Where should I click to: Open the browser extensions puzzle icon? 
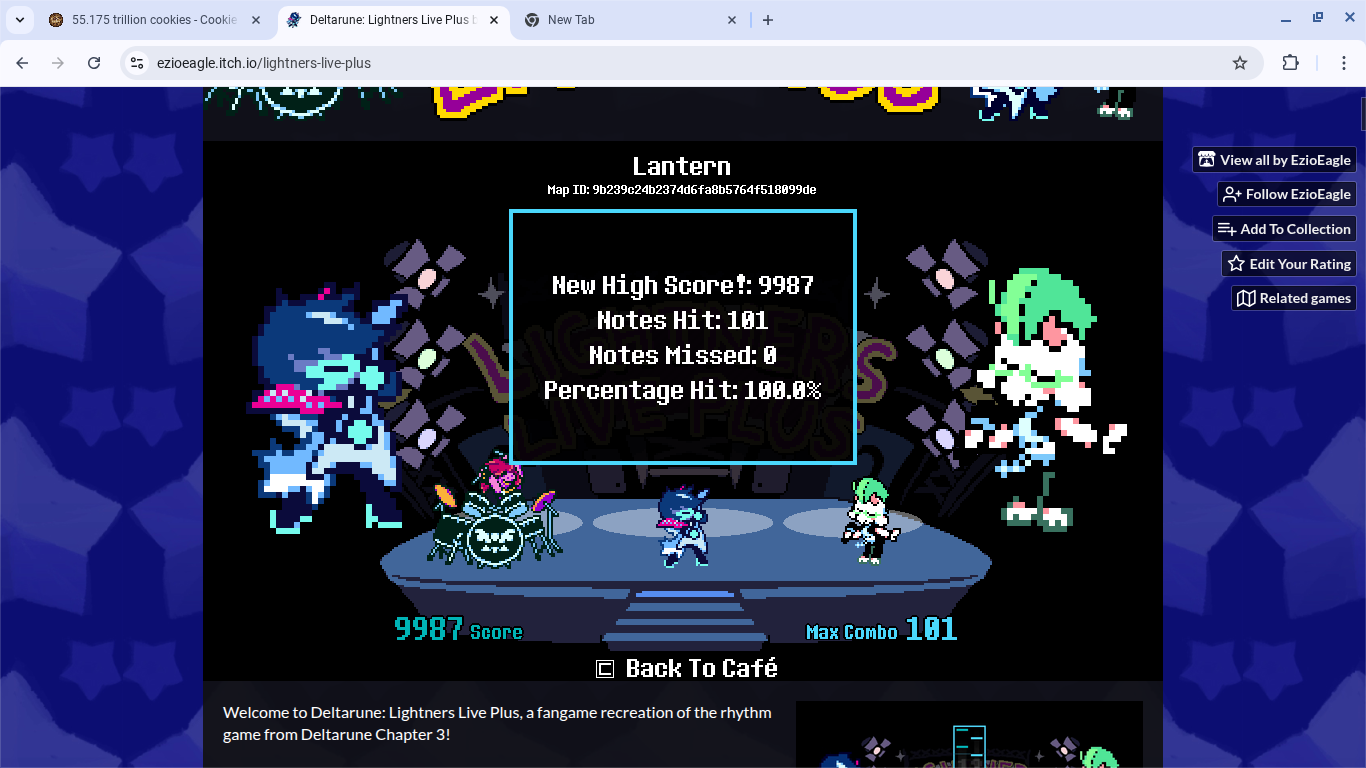[x=1290, y=62]
